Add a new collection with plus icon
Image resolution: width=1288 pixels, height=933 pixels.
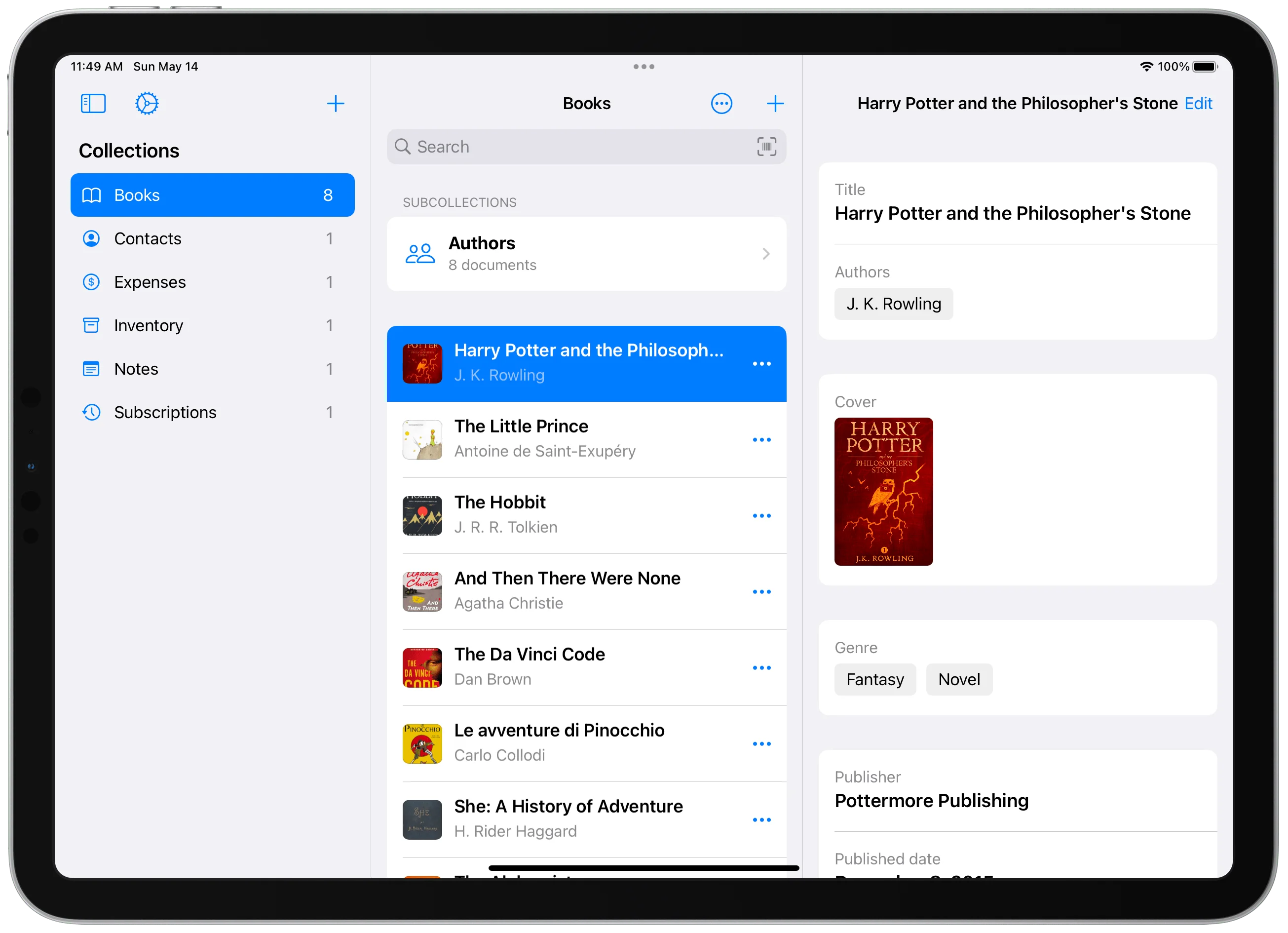click(336, 103)
